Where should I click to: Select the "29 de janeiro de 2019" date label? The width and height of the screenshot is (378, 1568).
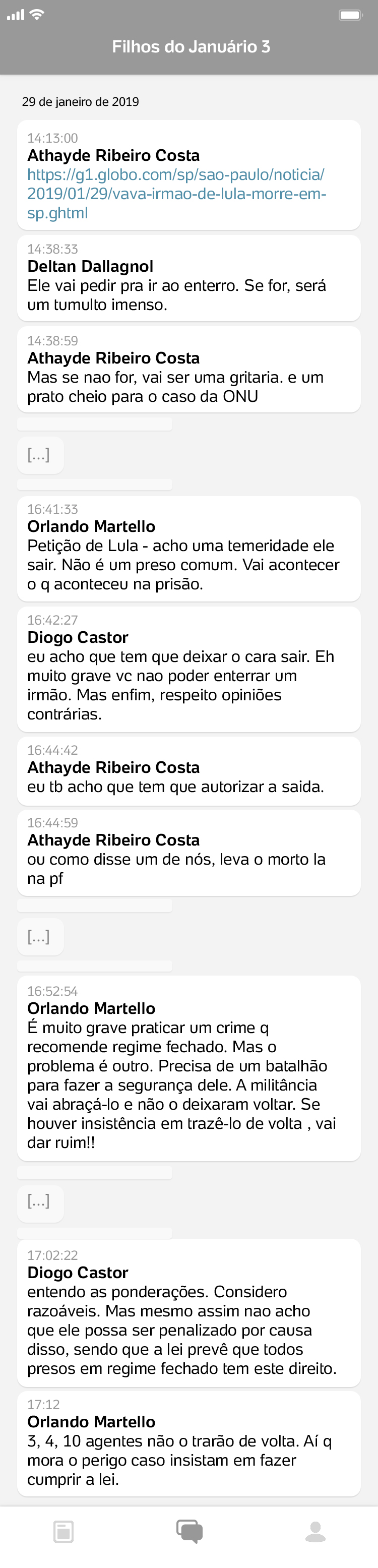pyautogui.click(x=80, y=102)
